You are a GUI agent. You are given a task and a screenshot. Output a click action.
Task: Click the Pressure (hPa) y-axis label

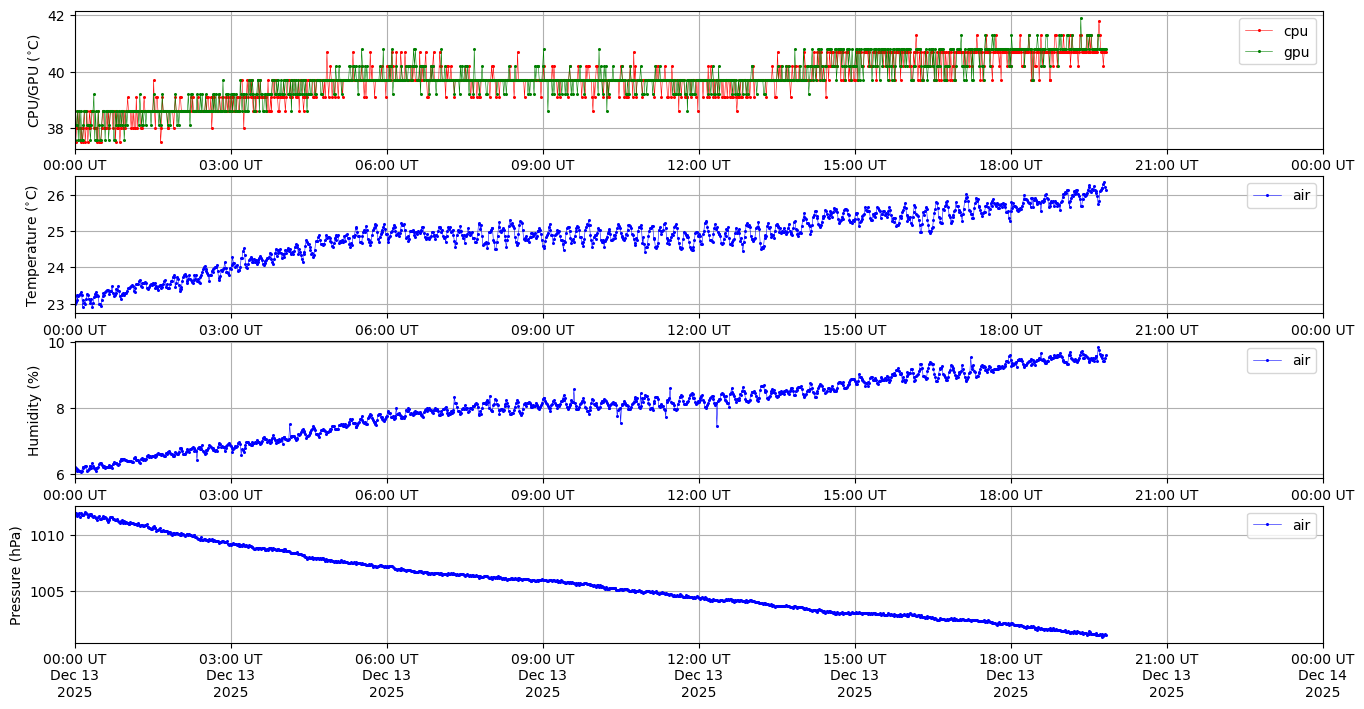17,575
